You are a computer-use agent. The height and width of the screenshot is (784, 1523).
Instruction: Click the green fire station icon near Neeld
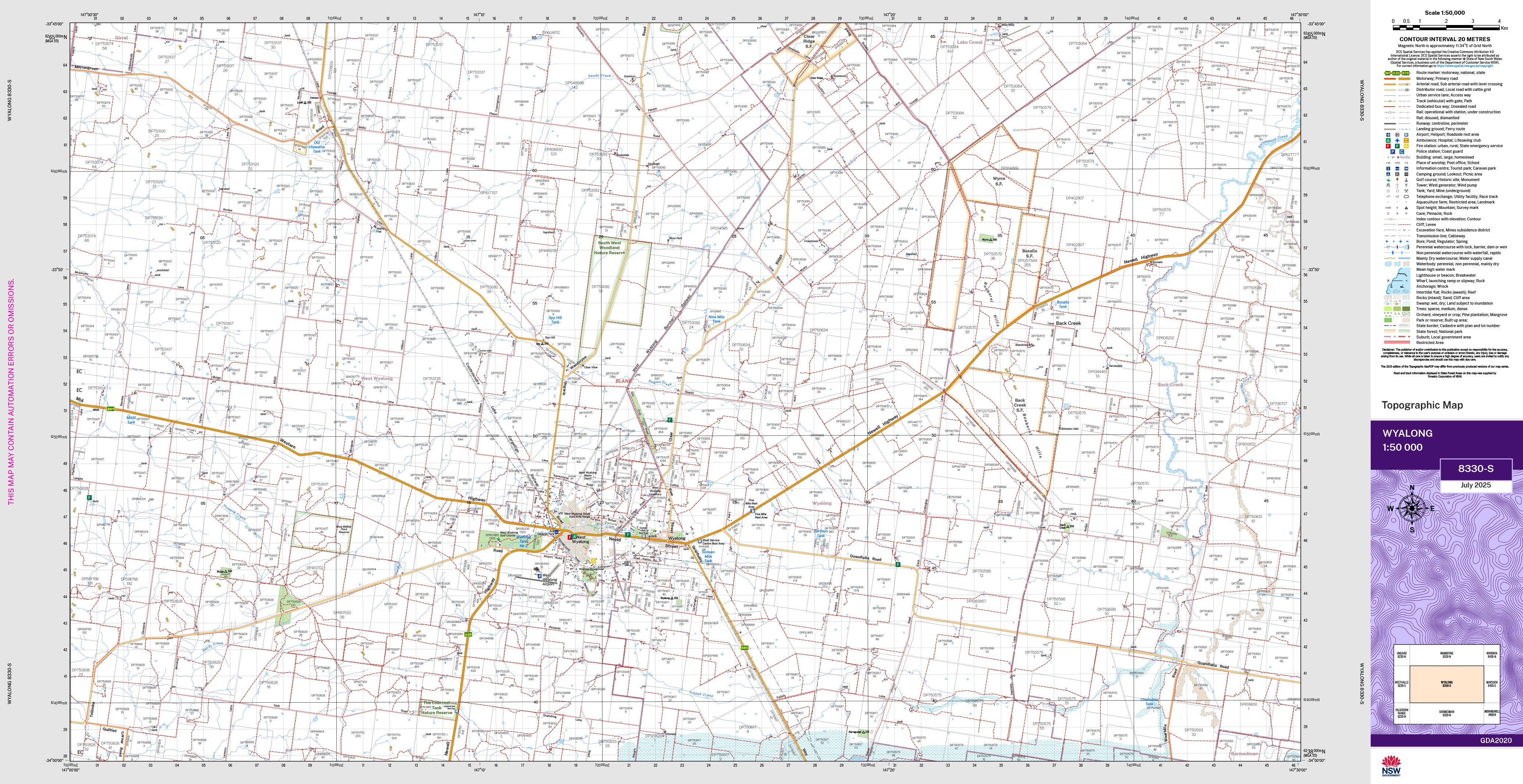point(627,534)
